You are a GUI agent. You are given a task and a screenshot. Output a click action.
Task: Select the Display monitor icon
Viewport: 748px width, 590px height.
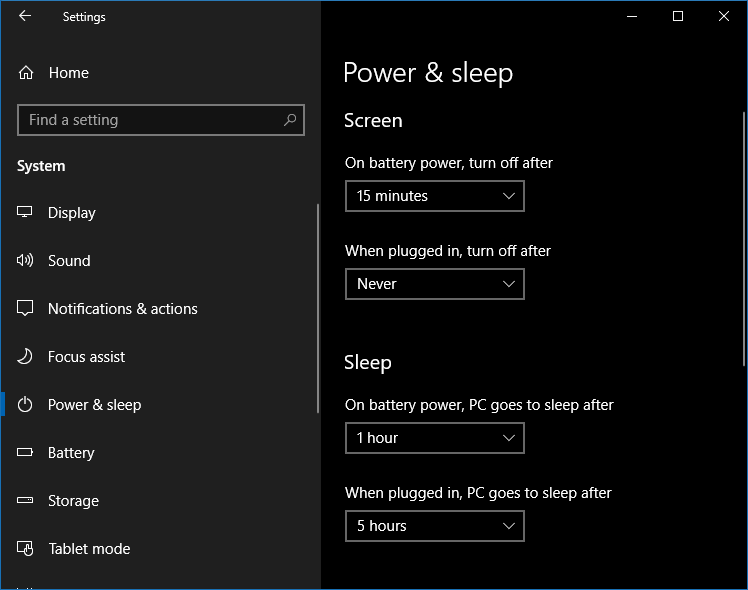[25, 212]
